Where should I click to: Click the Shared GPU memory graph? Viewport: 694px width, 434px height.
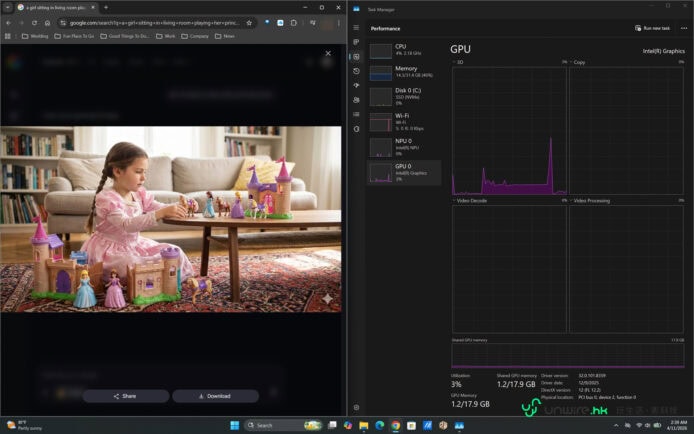[x=568, y=356]
